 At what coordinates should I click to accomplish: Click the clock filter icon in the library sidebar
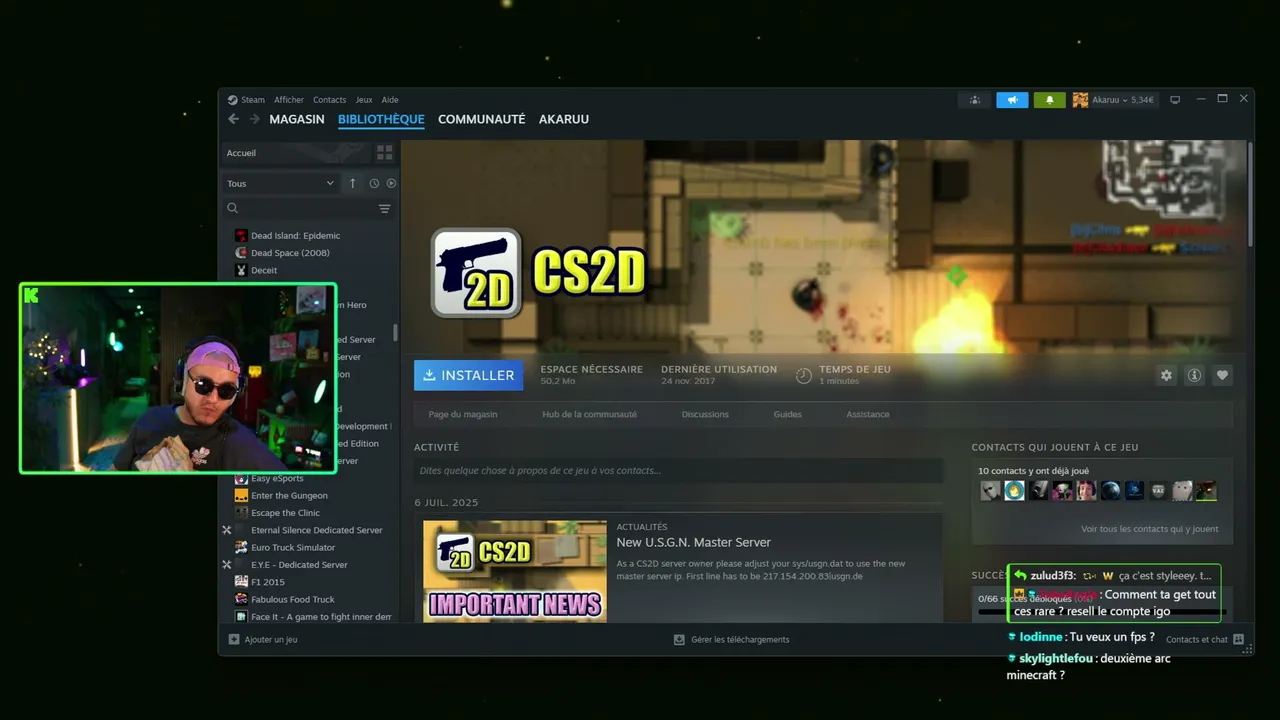click(x=374, y=183)
